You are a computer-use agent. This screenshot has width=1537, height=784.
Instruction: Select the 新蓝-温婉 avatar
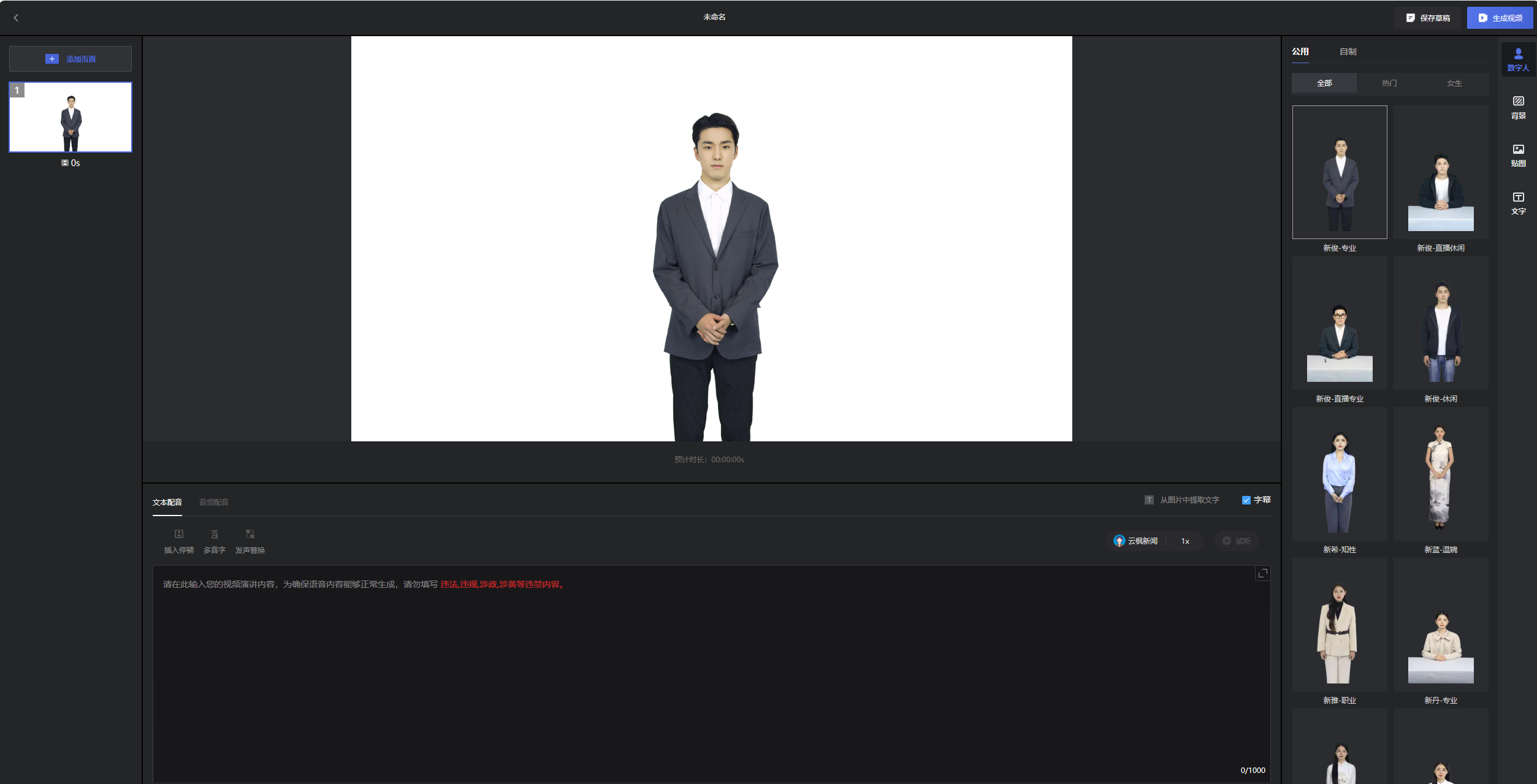coord(1441,474)
